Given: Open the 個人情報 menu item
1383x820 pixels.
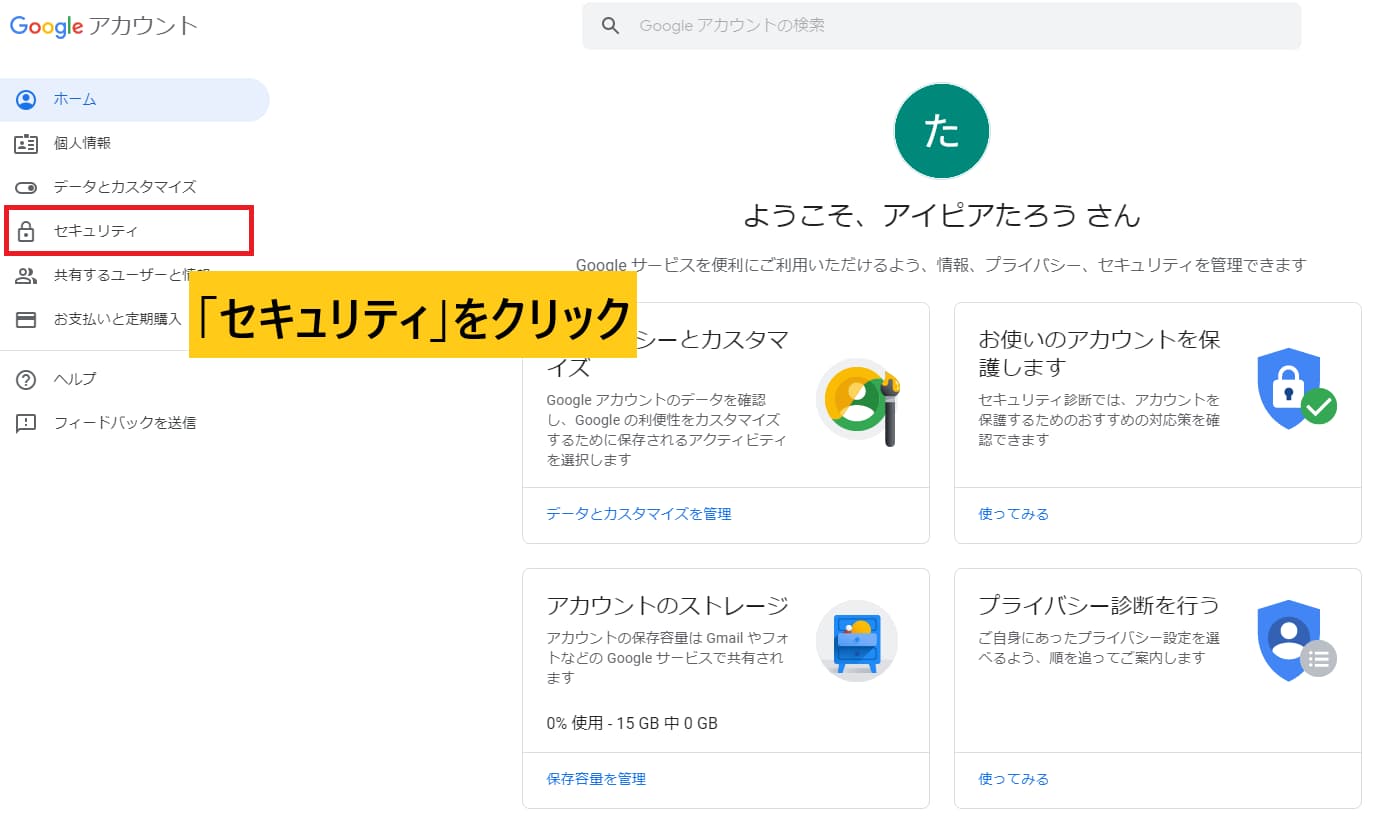Looking at the screenshot, I should tap(136, 143).
